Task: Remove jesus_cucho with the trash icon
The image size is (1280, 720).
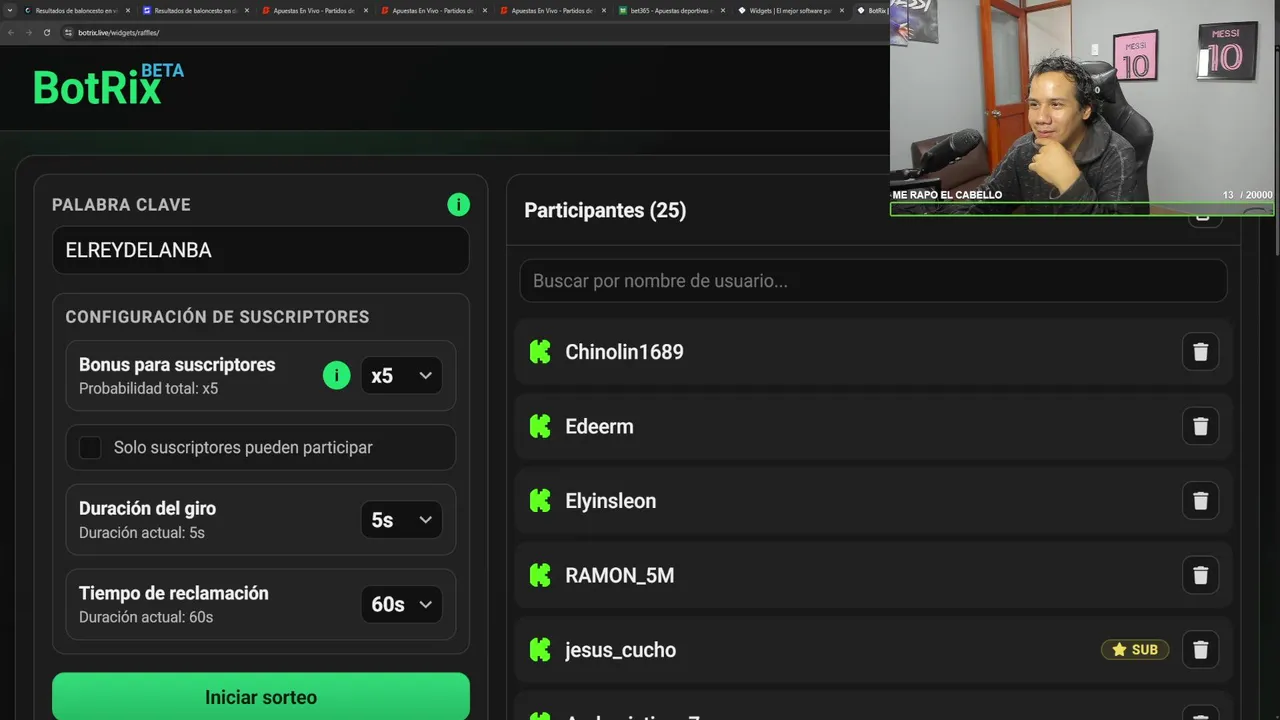Action: click(x=1200, y=650)
